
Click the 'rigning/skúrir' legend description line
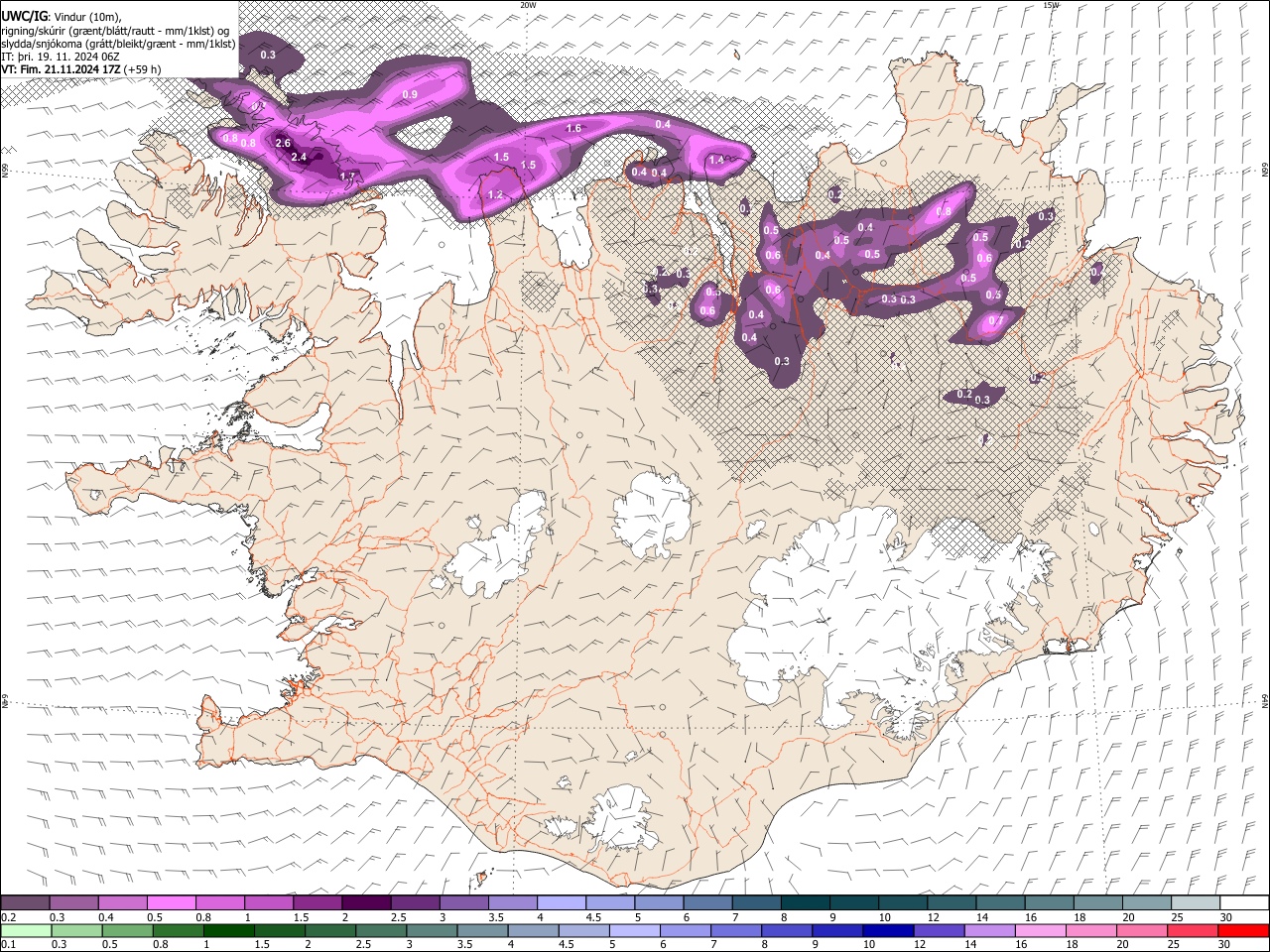pos(115,31)
